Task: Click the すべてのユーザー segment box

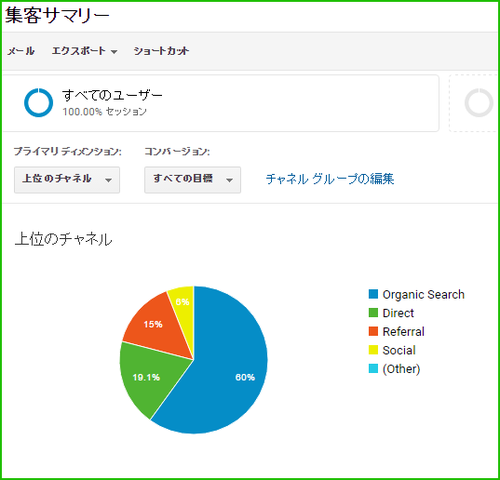Action: coord(220,103)
